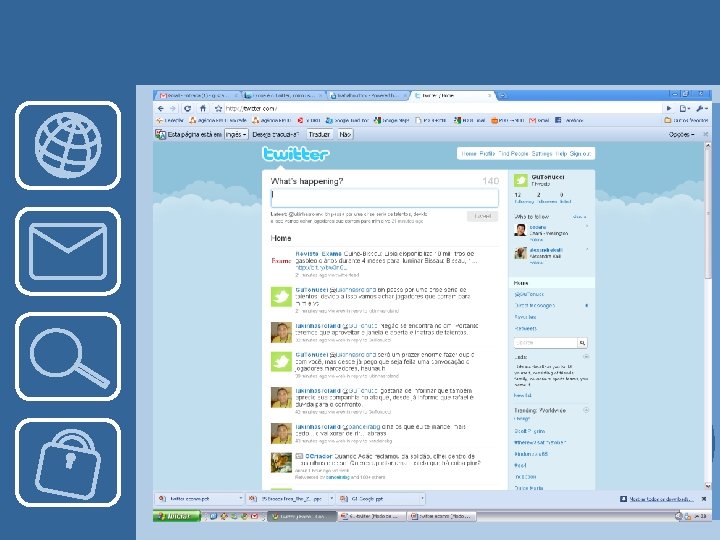The height and width of the screenshot is (540, 720).
Task: Open the wrench tools menu
Action: [x=702, y=108]
